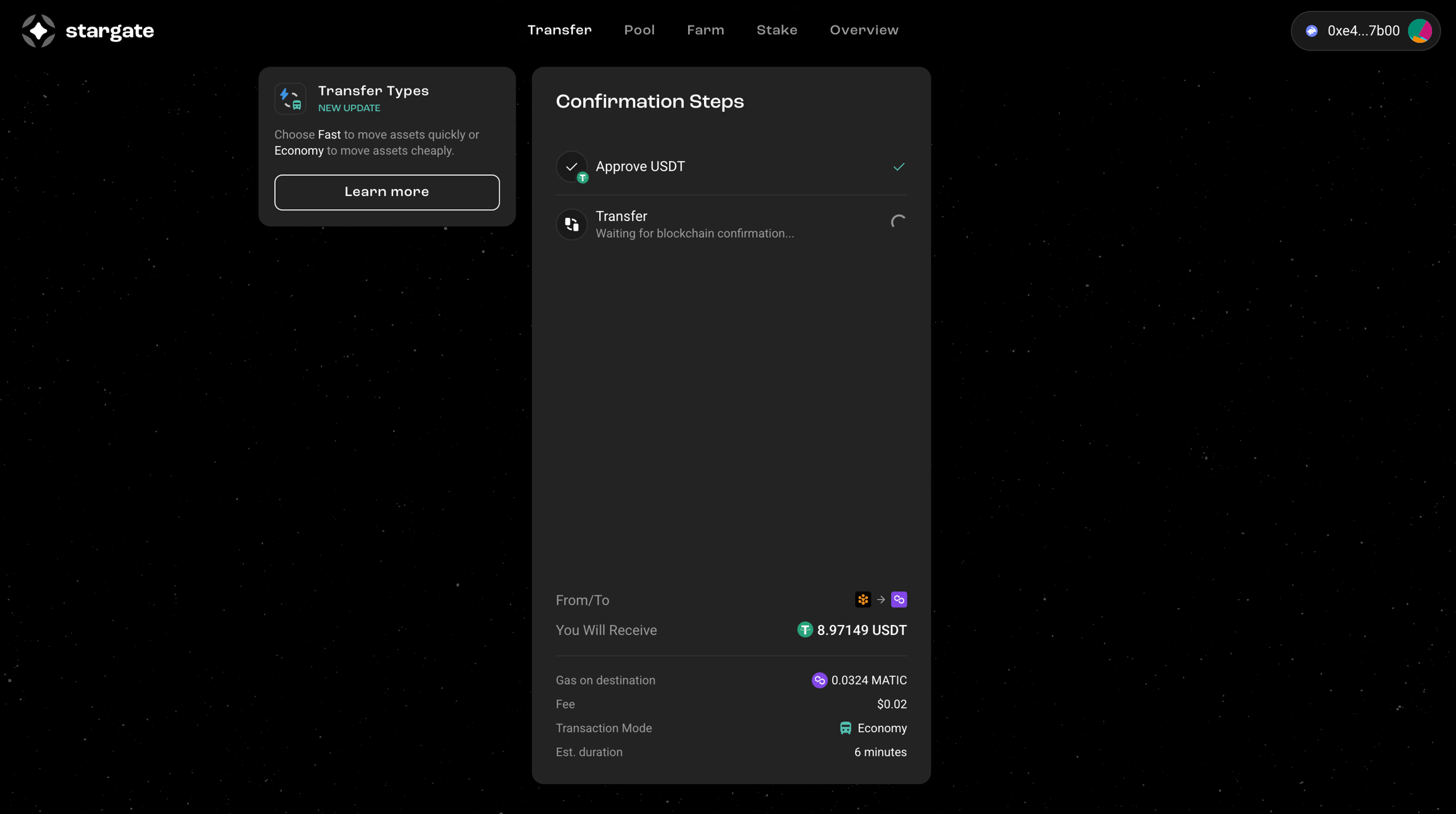Click the Approve USDT step icon
Viewport: 1456px width, 814px height.
pos(571,167)
